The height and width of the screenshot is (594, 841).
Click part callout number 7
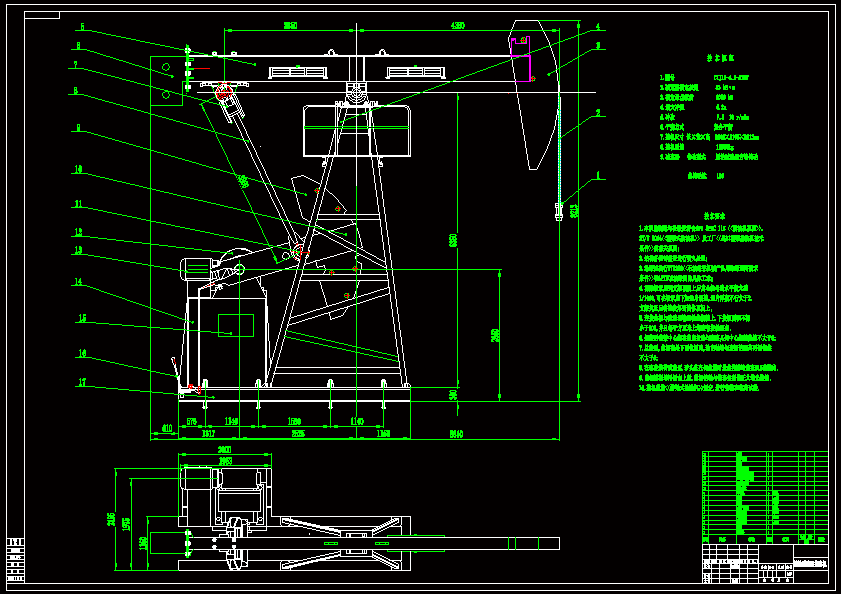[76, 65]
